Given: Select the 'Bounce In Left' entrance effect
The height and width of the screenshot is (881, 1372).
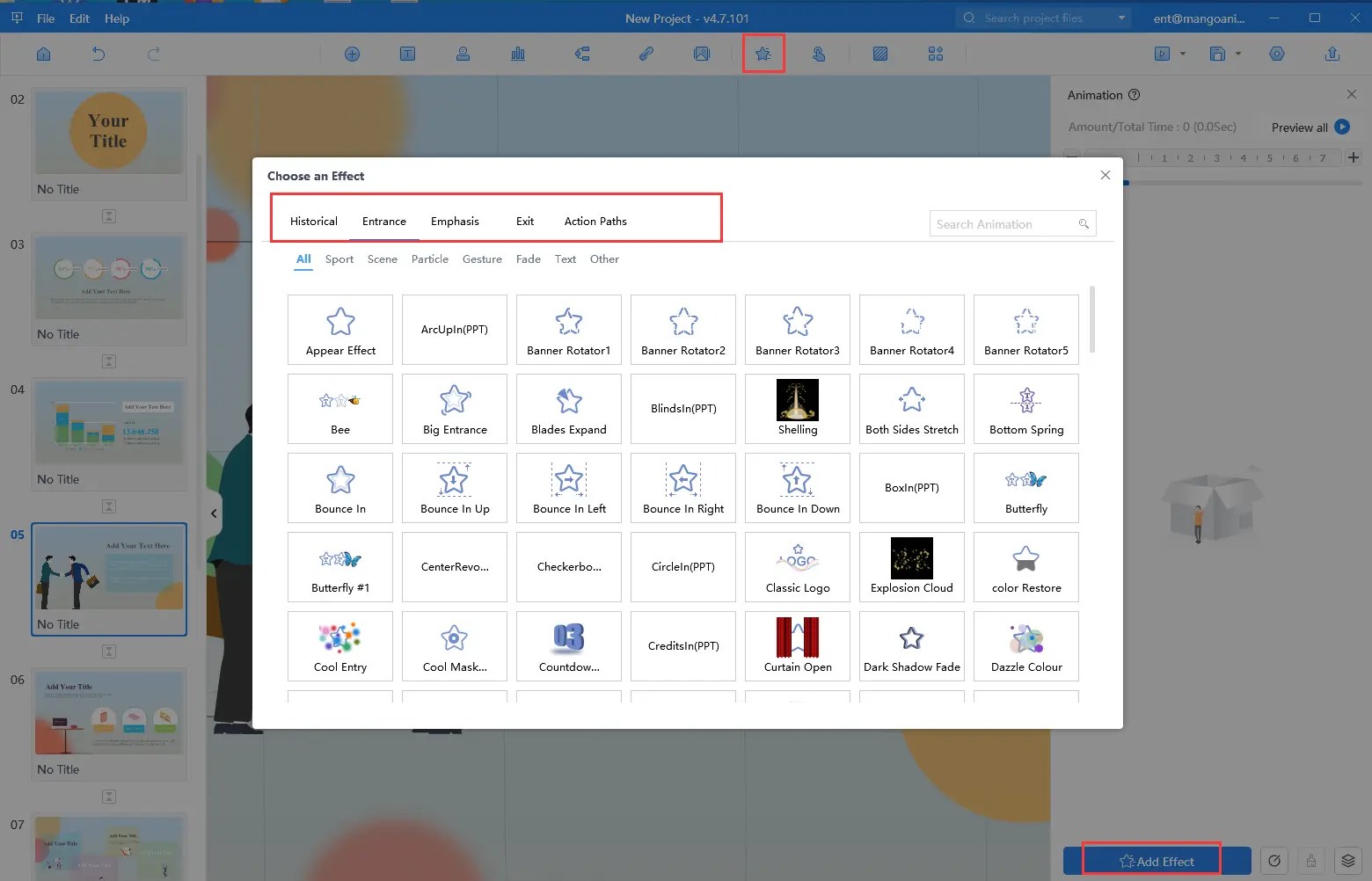Looking at the screenshot, I should (568, 487).
